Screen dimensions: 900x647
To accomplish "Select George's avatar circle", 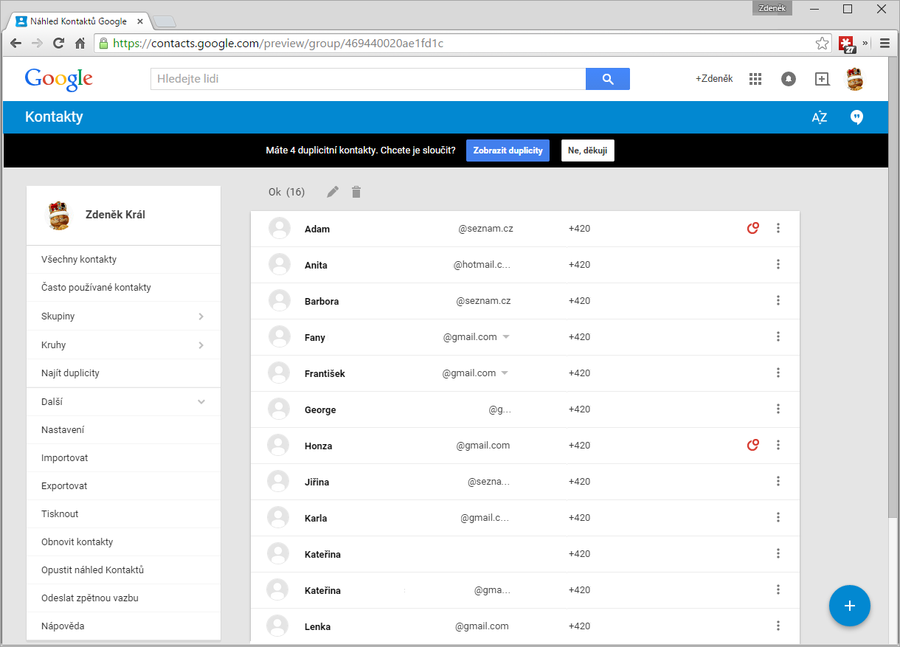I will pos(280,409).
